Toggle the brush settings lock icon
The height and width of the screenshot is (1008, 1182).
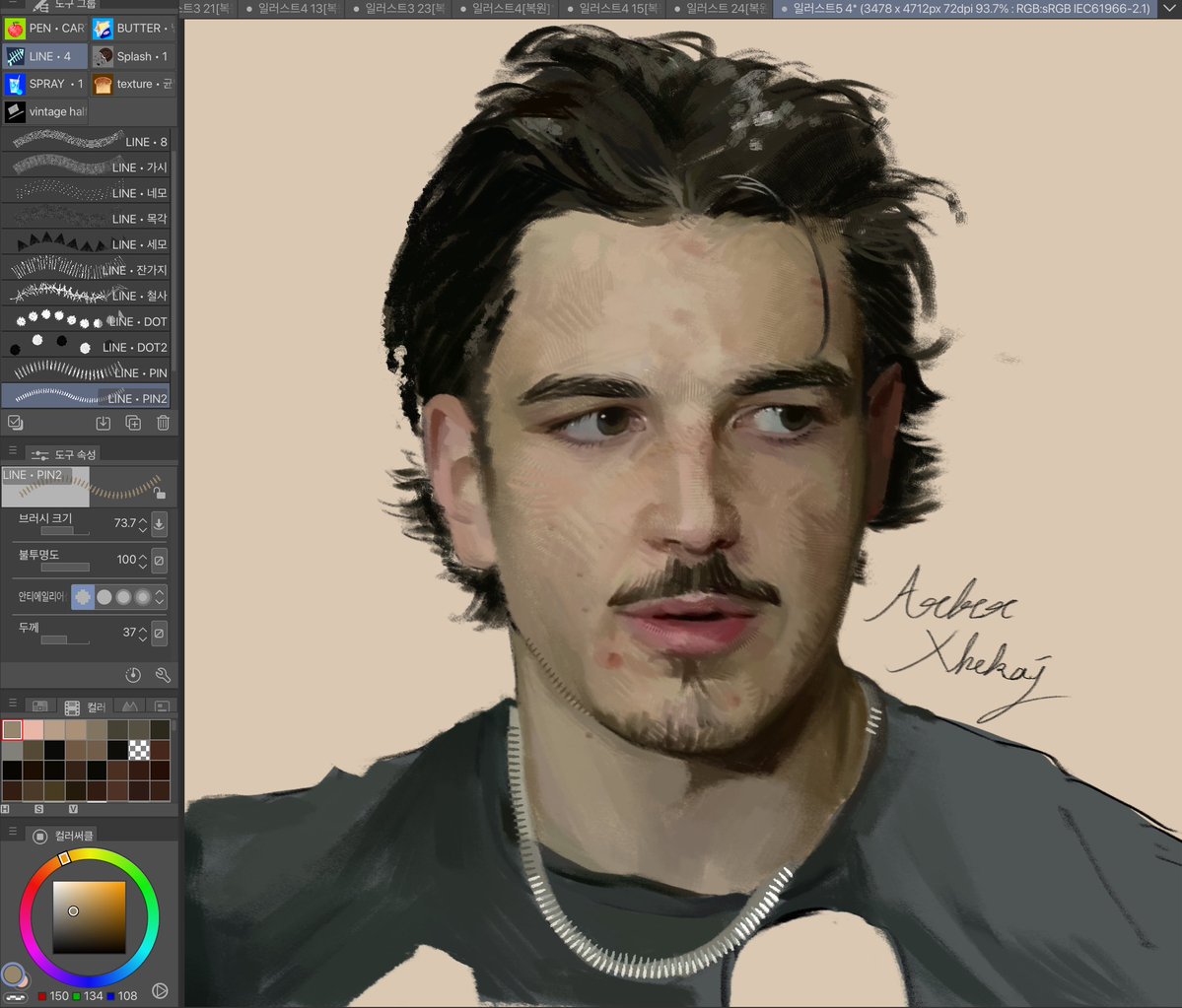tap(159, 493)
